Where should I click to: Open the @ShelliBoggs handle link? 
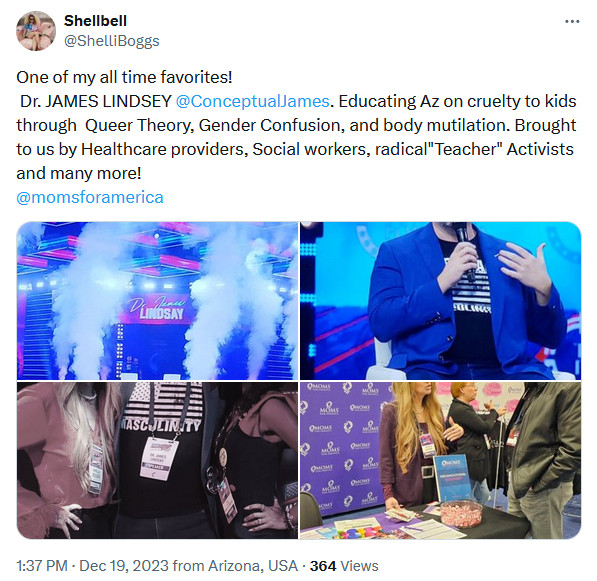click(x=112, y=41)
